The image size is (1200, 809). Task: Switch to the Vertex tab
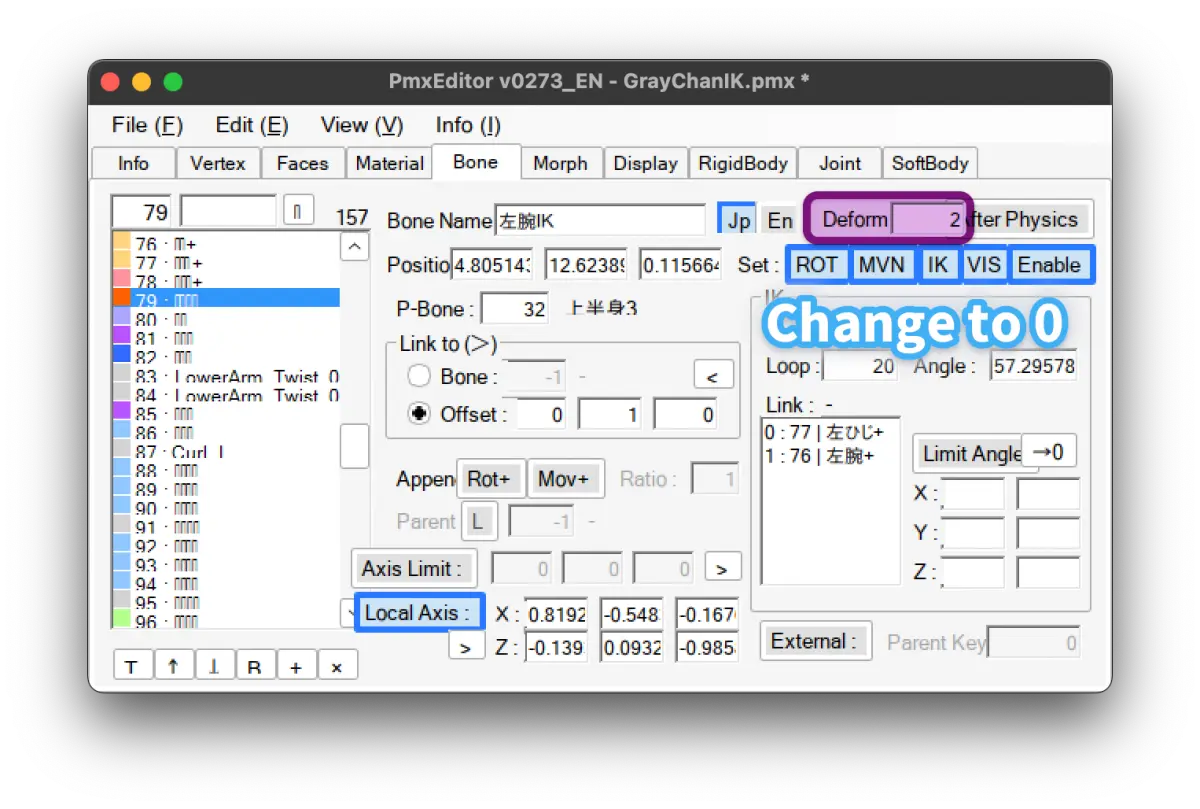(218, 163)
